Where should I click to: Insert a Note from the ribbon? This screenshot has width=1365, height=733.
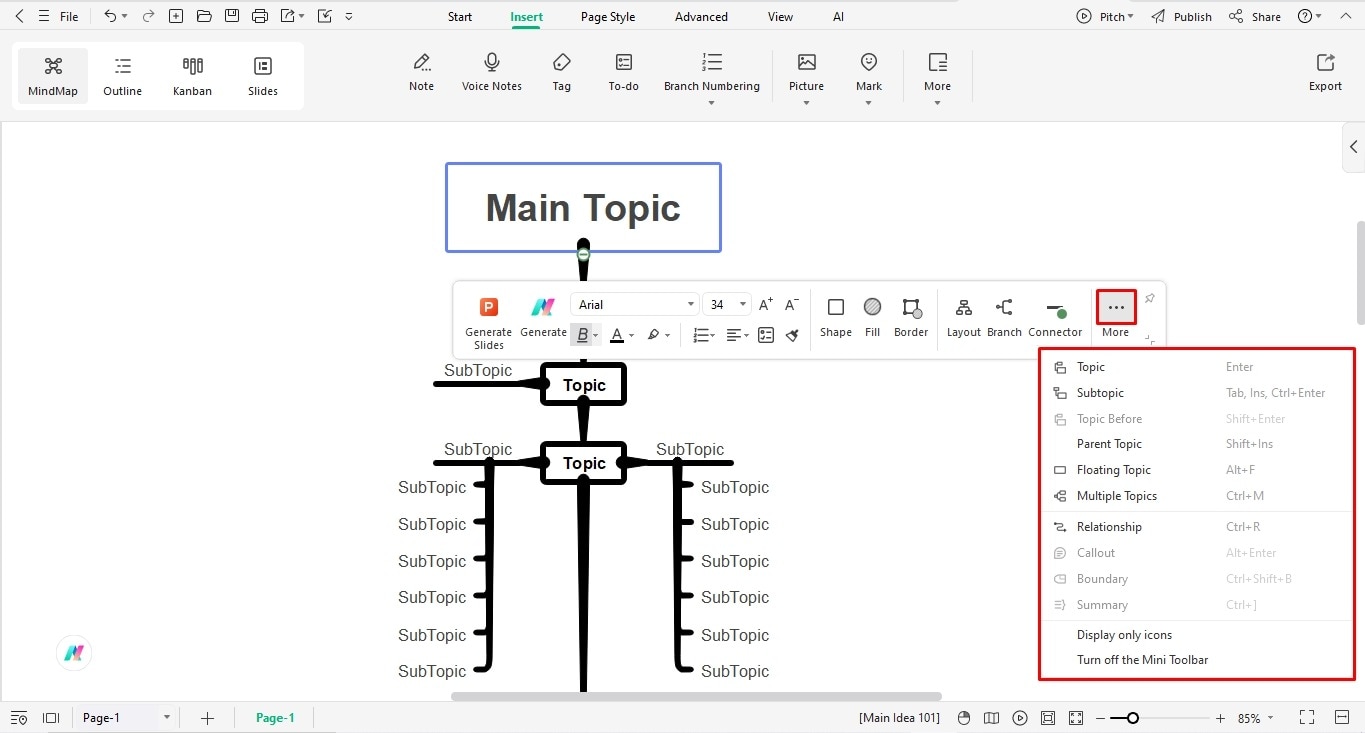point(422,72)
